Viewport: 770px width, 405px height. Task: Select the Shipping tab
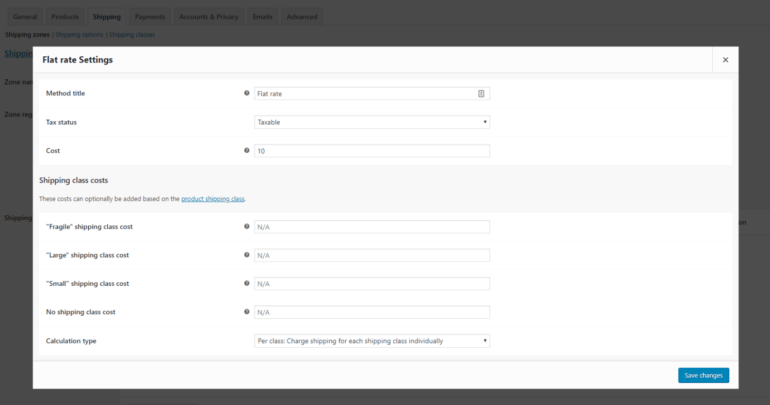click(107, 17)
